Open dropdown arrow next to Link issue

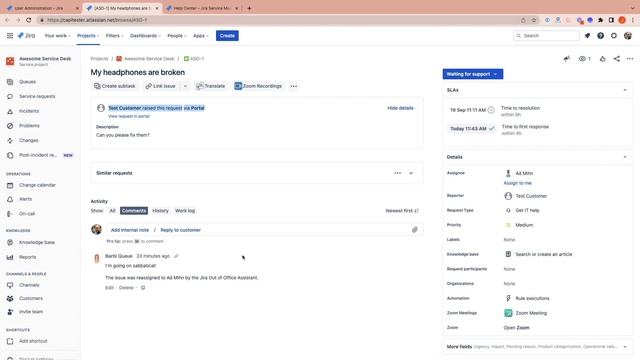pos(185,86)
